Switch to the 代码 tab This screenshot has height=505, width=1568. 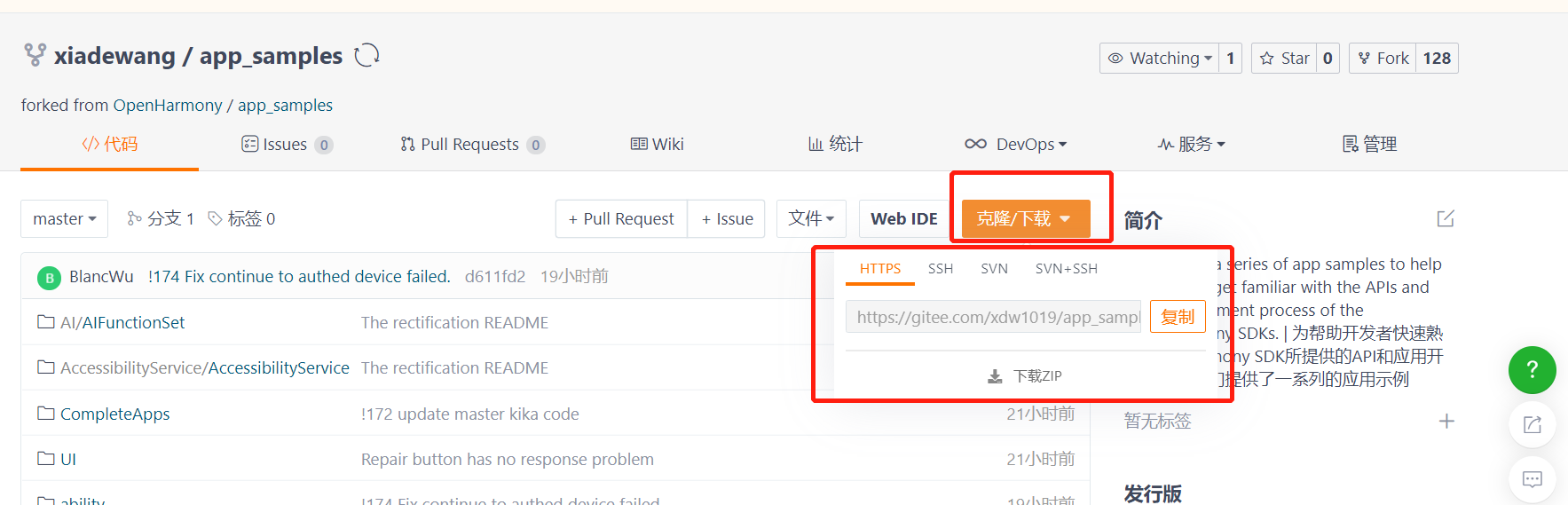coord(109,144)
